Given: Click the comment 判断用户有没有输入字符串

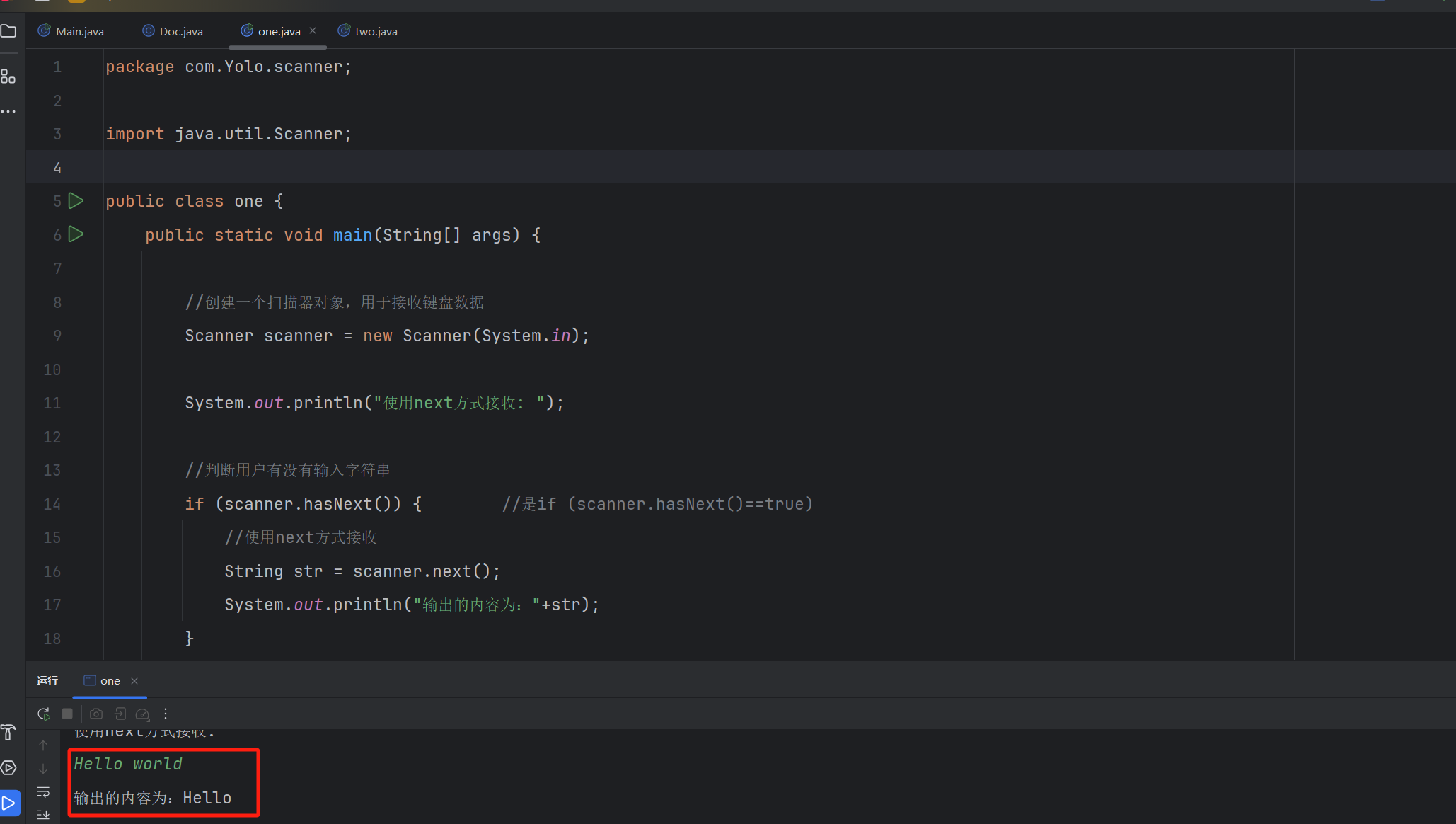Looking at the screenshot, I should click(287, 470).
